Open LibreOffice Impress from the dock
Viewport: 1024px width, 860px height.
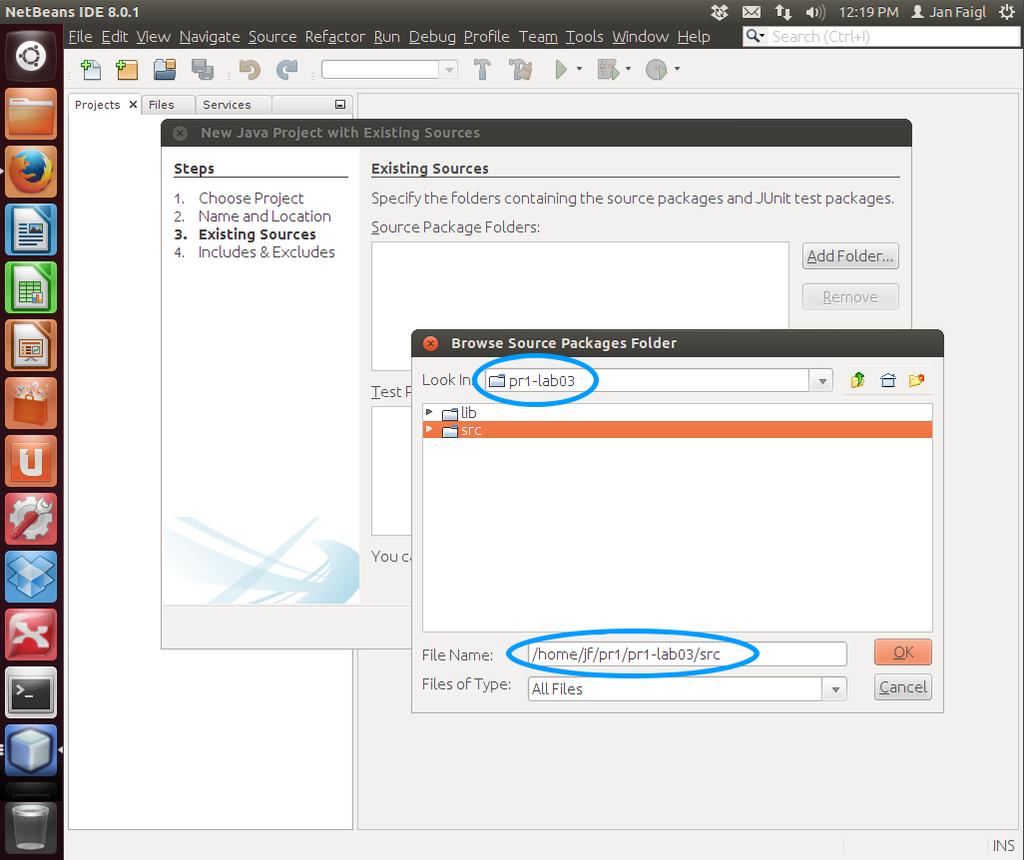click(x=31, y=345)
